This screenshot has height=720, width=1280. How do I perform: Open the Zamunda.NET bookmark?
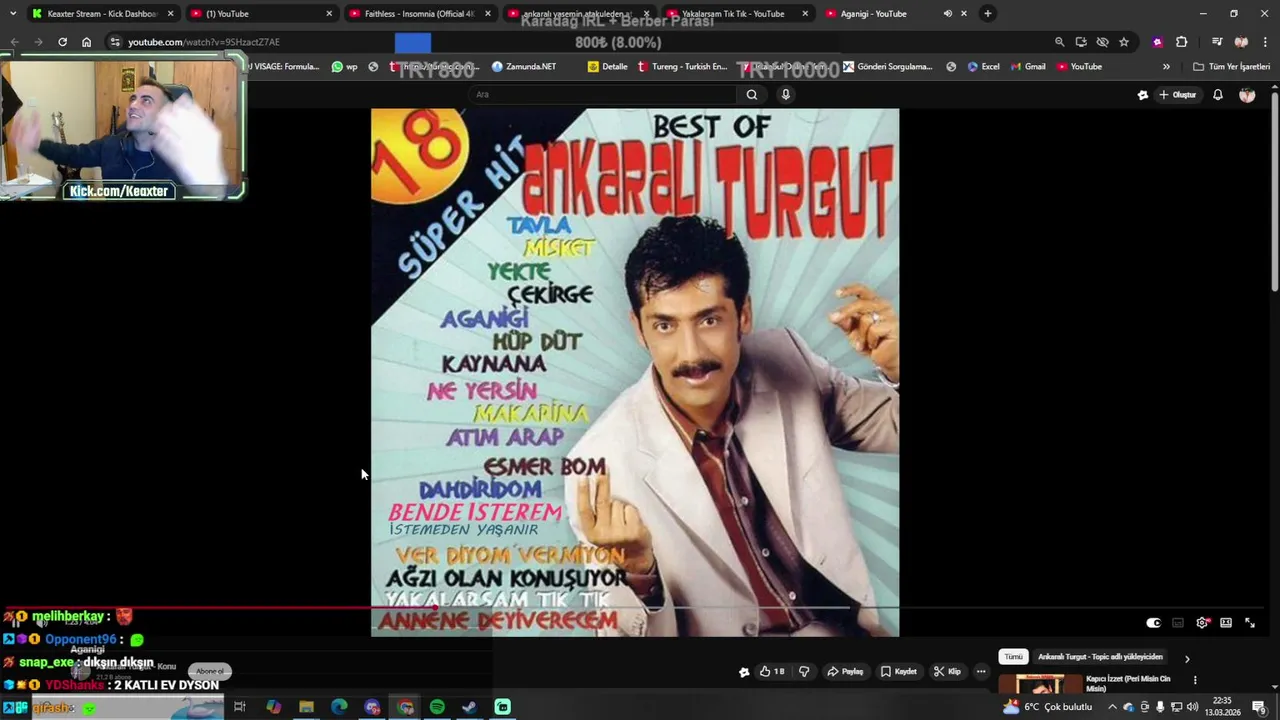[x=524, y=67]
